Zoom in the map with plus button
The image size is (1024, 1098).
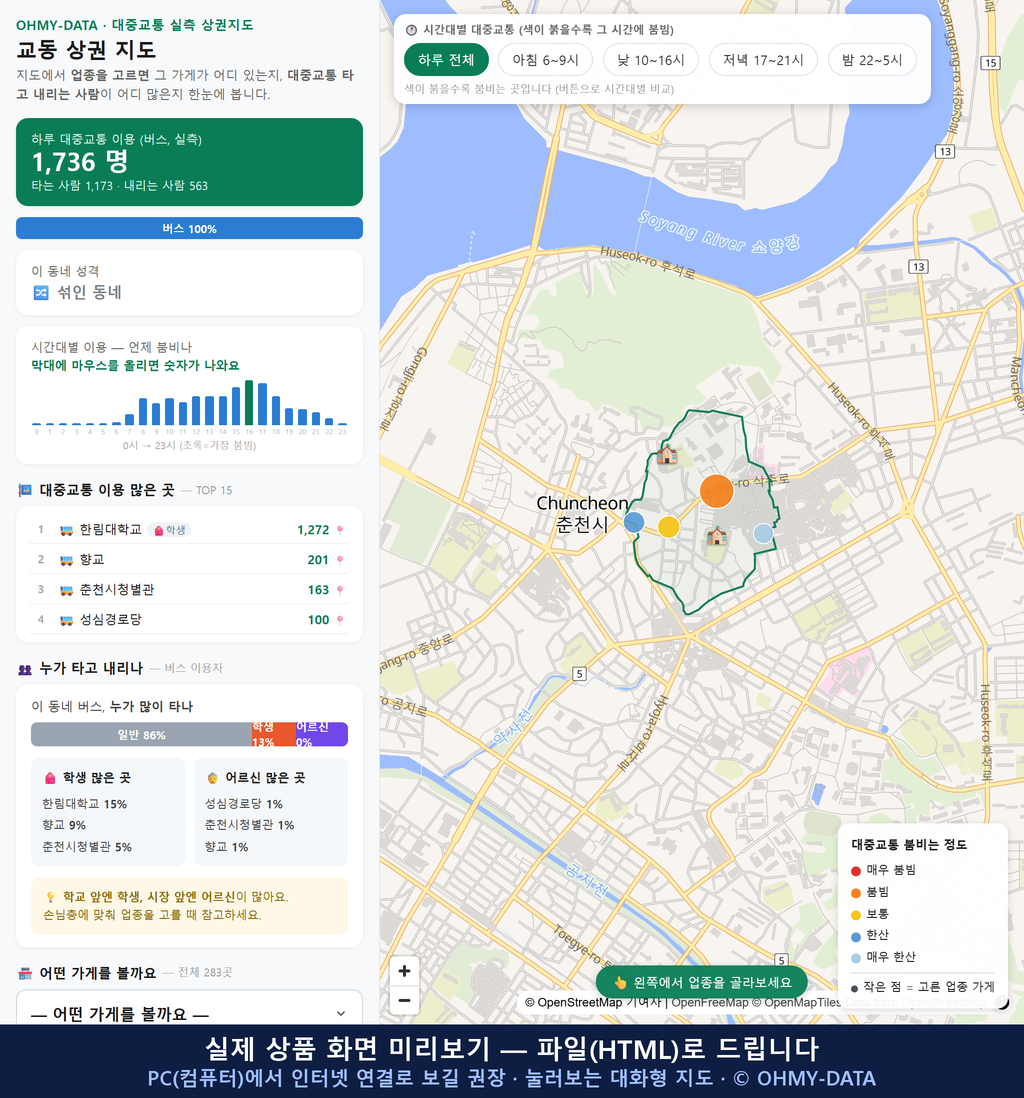[404, 971]
